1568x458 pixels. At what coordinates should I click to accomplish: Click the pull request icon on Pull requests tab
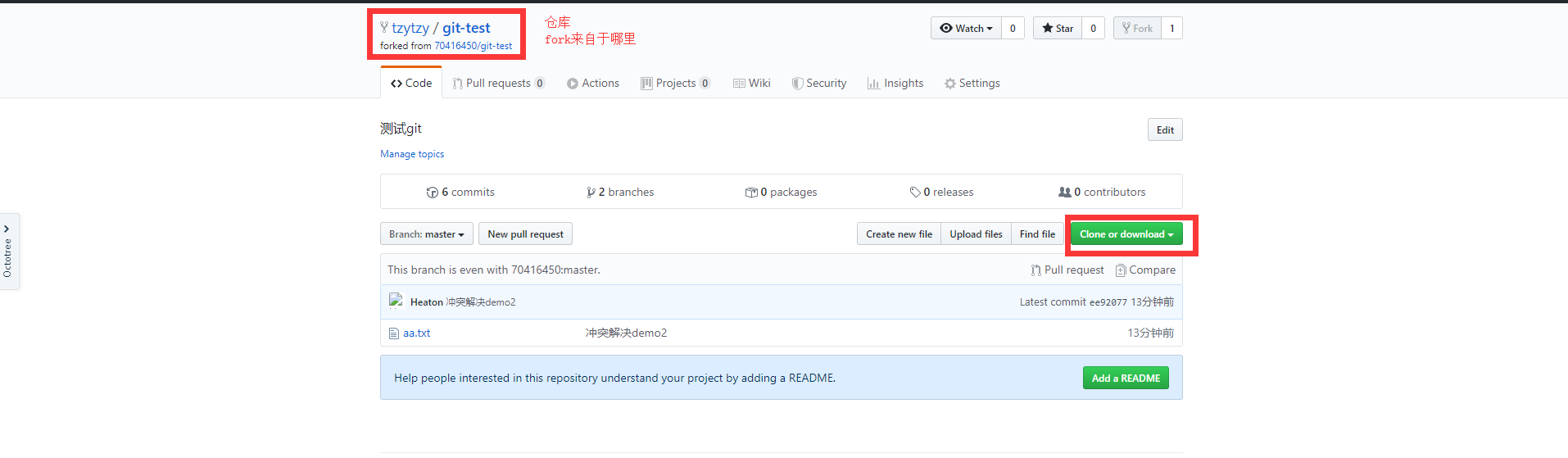(x=458, y=84)
